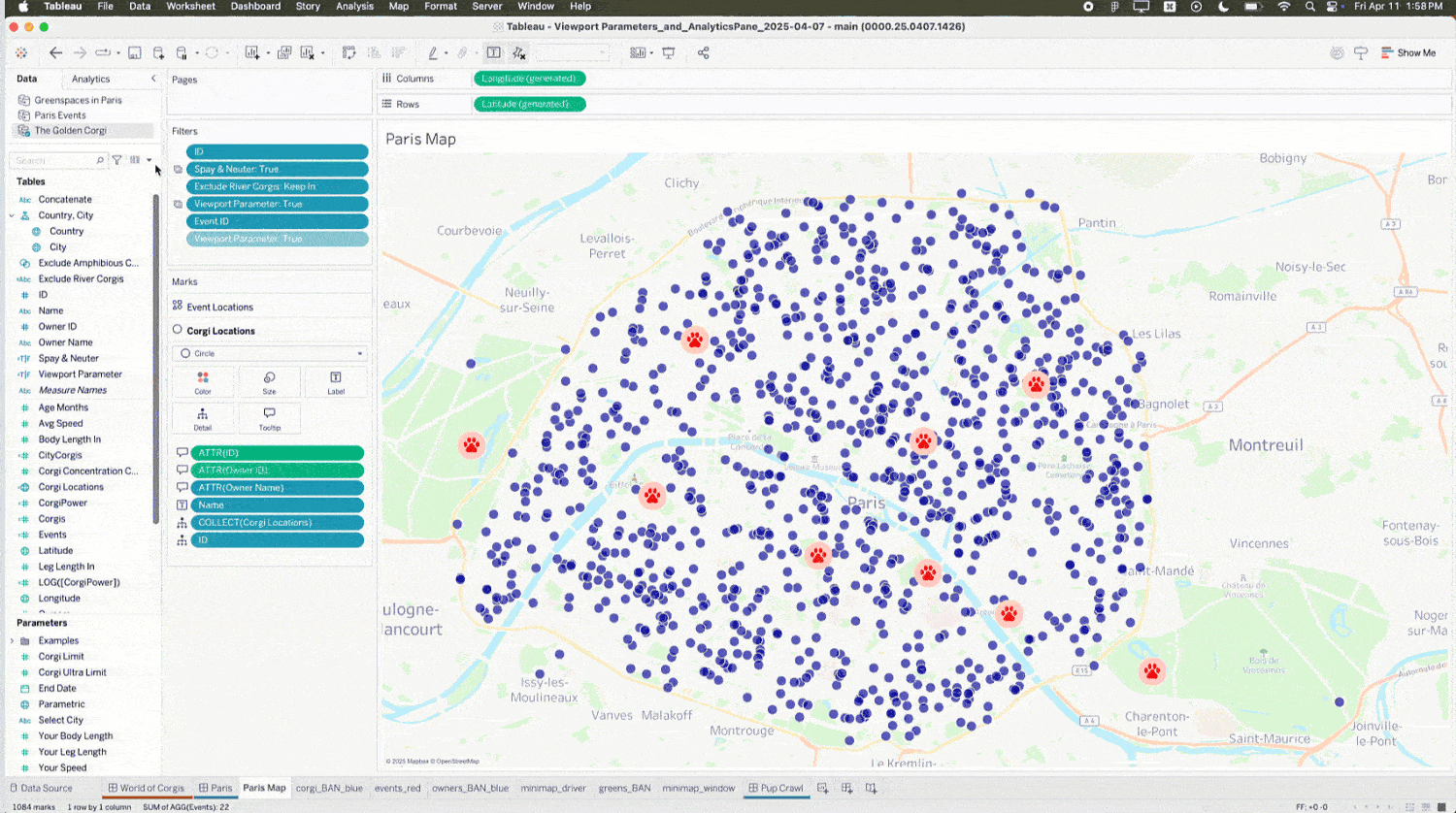Screen dimensions: 1456x813
Task: Click the filter fields funnel icon
Action: click(116, 160)
